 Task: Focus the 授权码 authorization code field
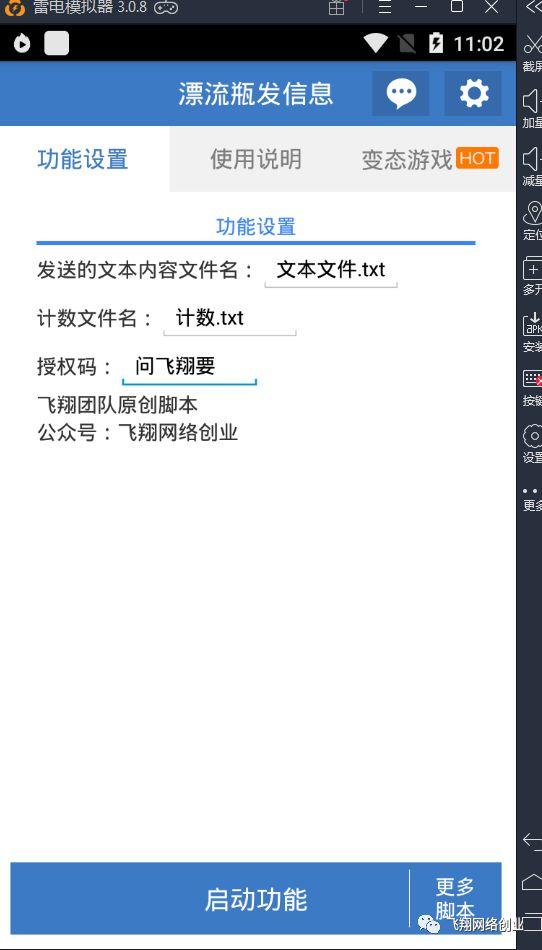click(x=190, y=367)
